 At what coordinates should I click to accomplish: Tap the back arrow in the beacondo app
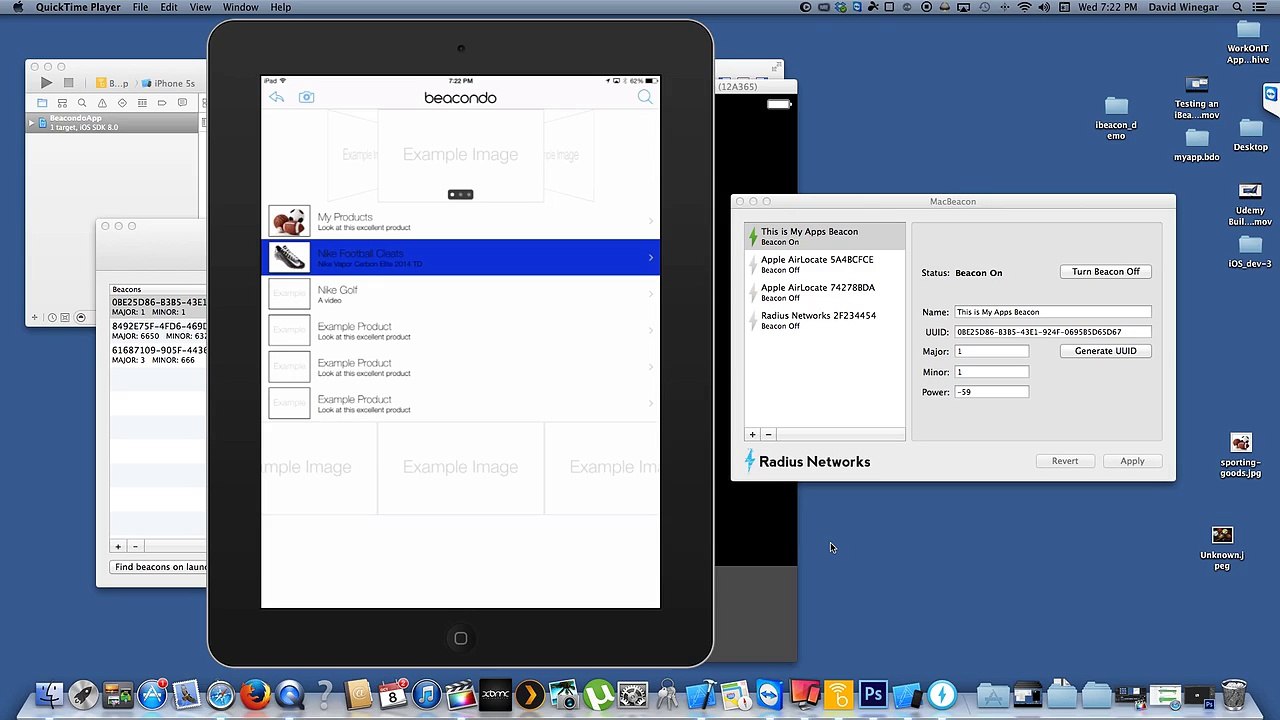[x=276, y=97]
